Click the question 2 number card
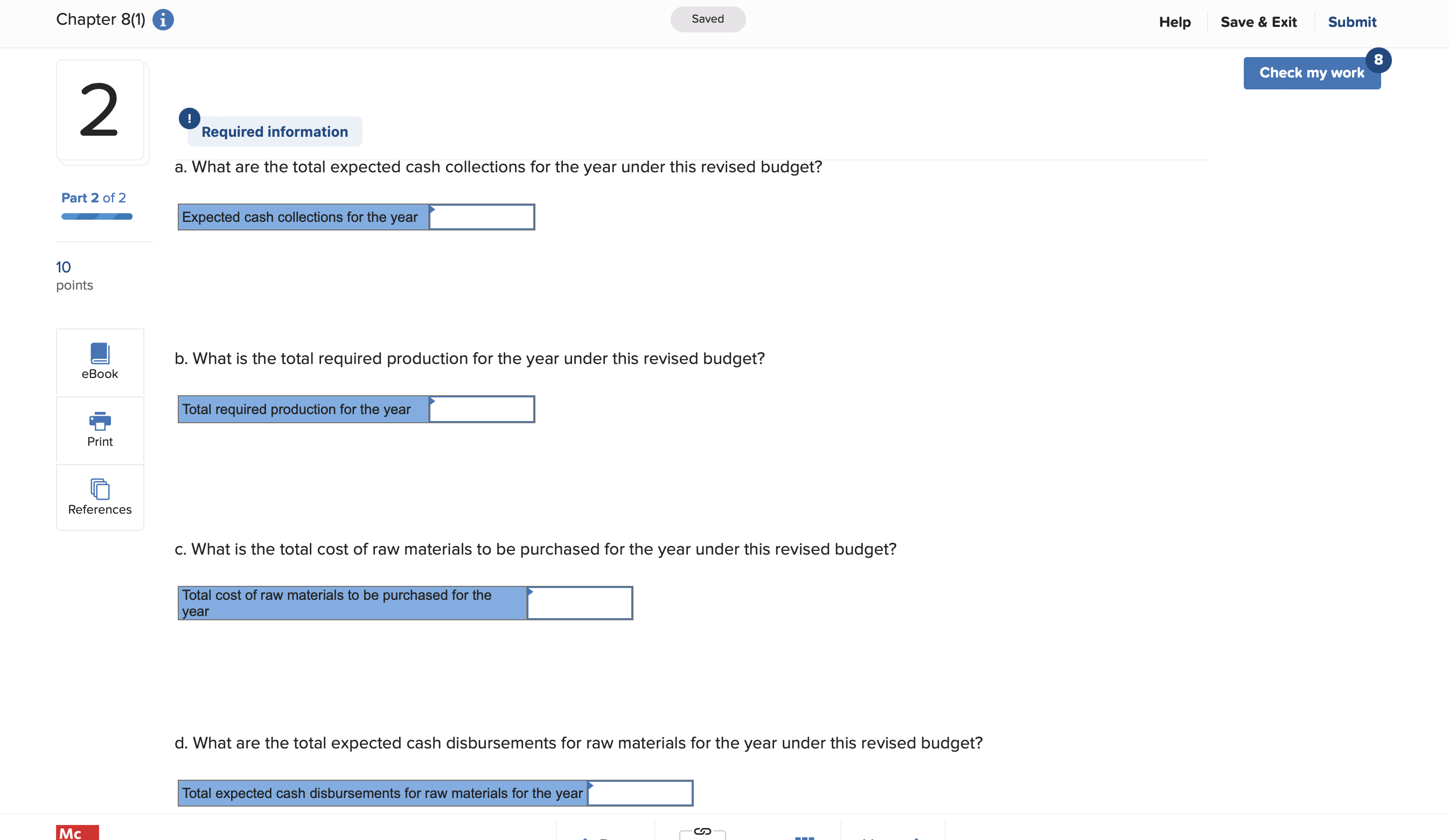This screenshot has height=840, width=1449. pyautogui.click(x=101, y=111)
